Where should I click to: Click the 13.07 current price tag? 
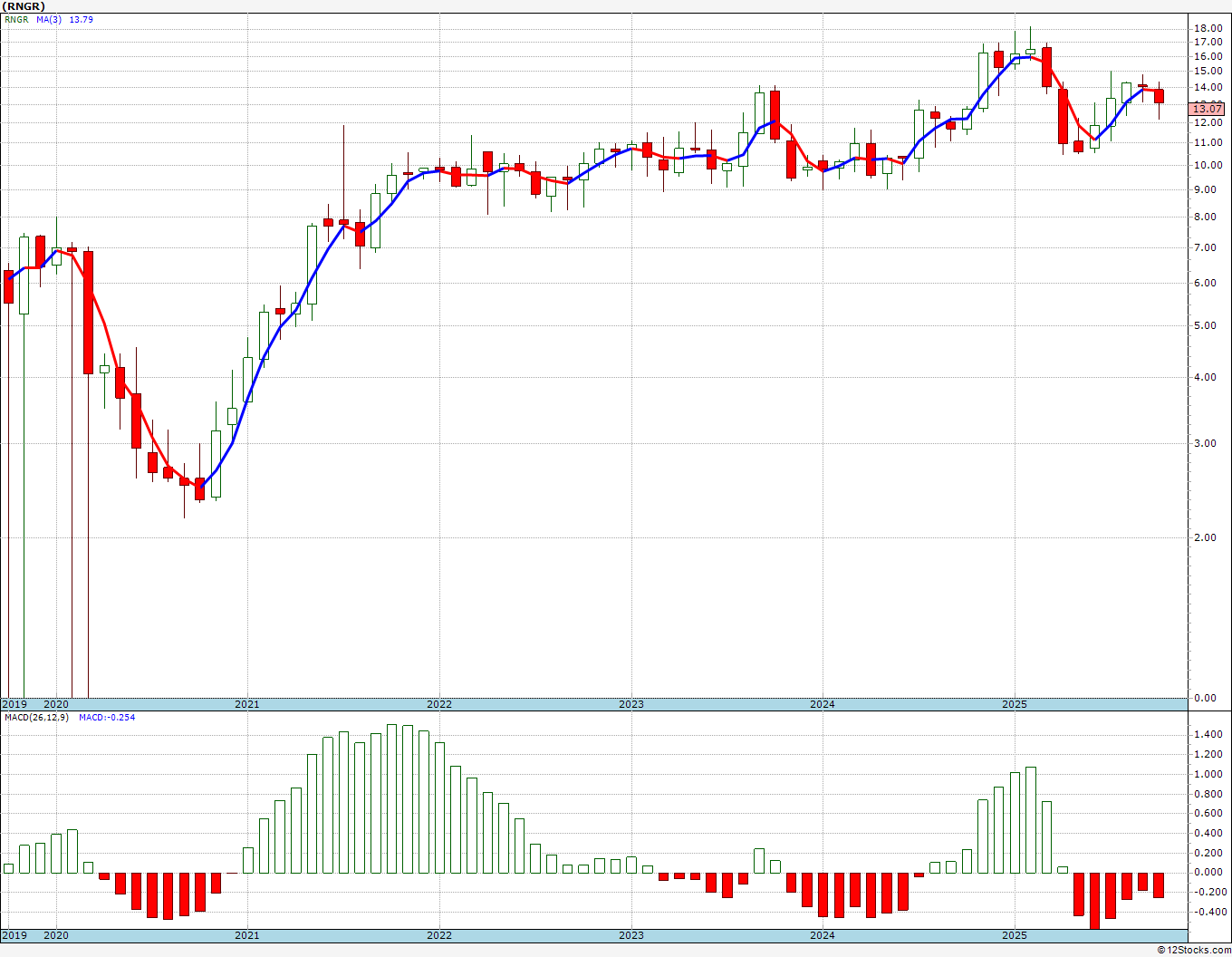pyautogui.click(x=1207, y=109)
